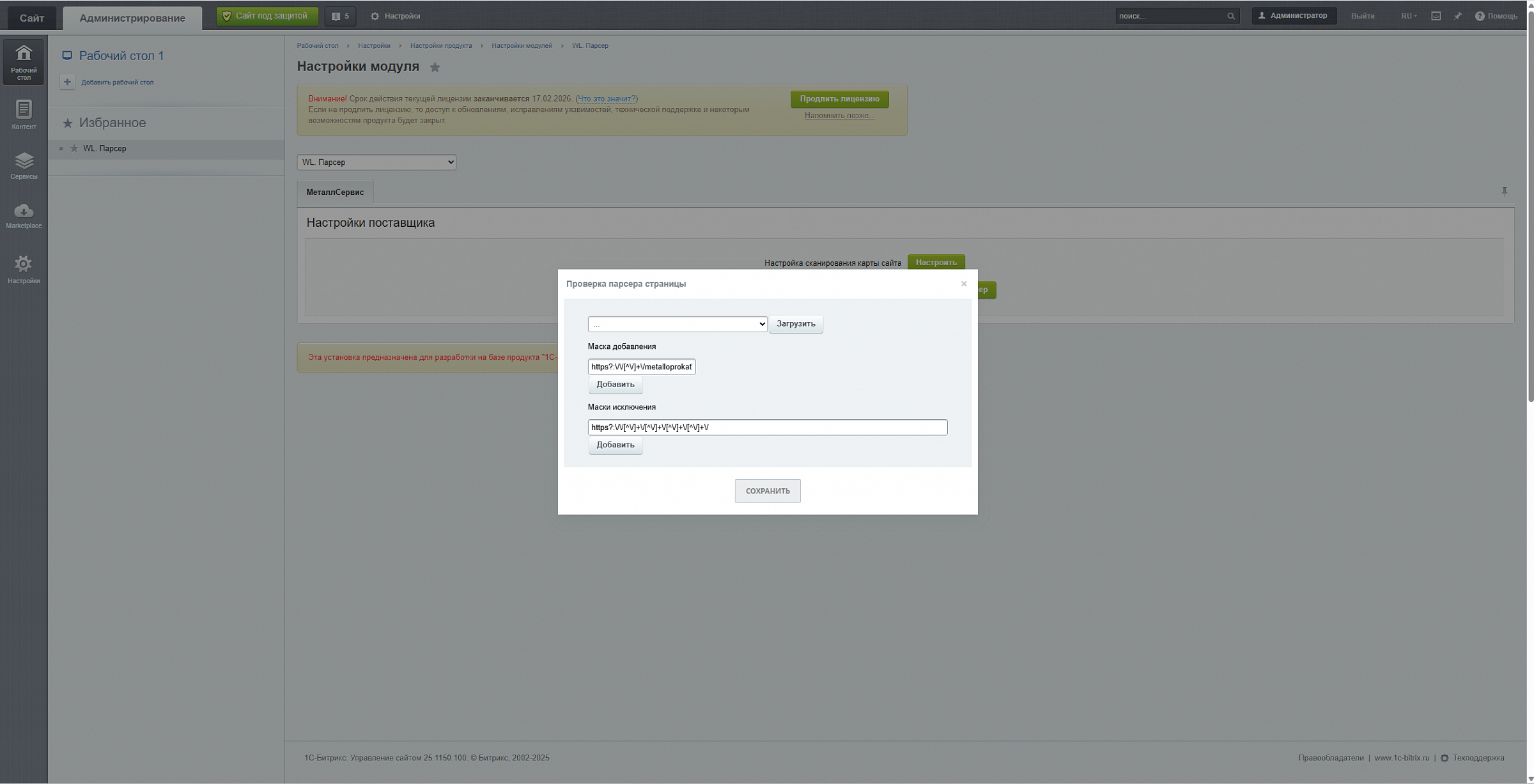Click the plus icon to add desktop

pos(67,82)
